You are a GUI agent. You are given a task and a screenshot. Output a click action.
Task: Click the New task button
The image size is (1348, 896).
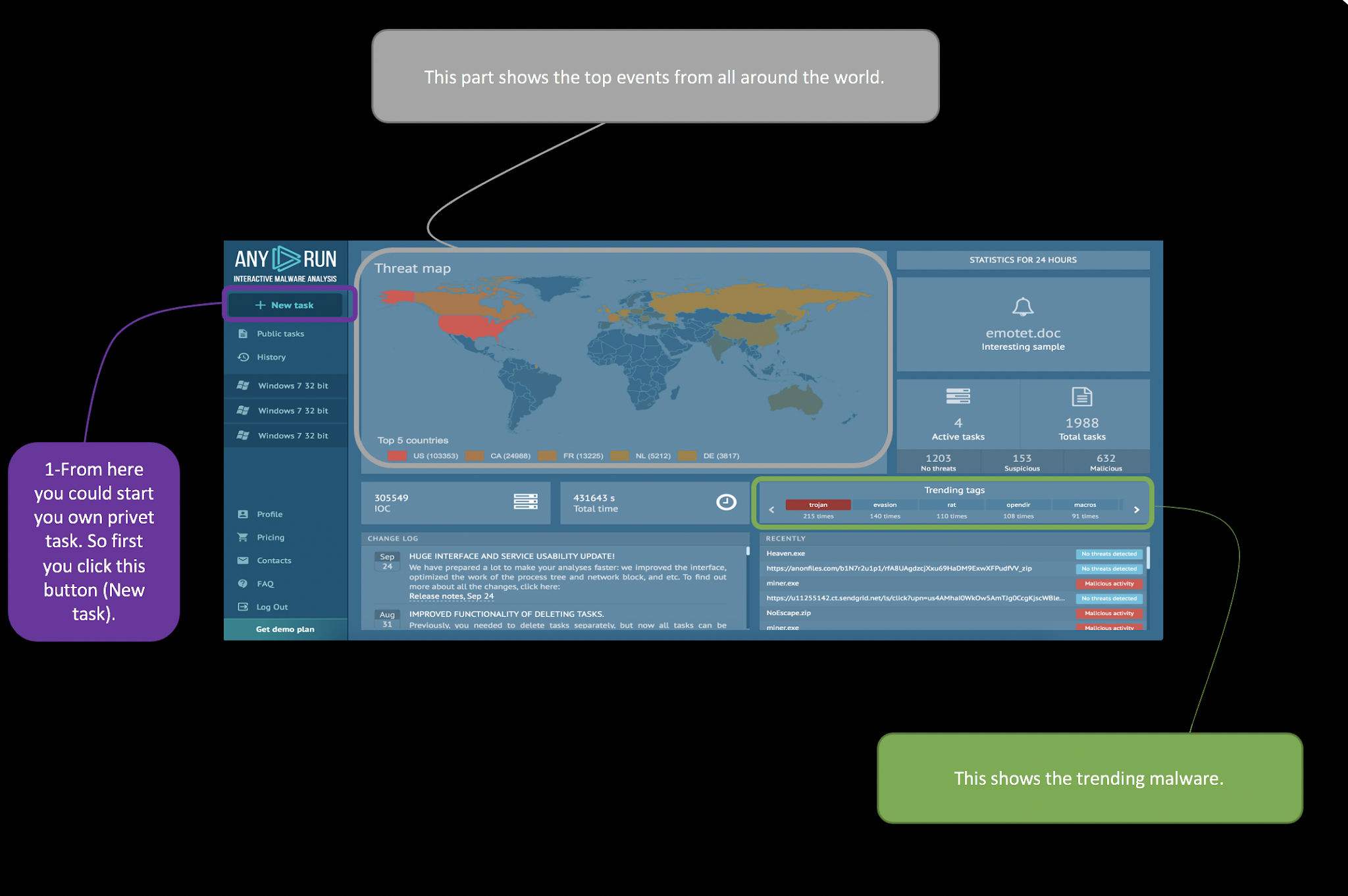pyautogui.click(x=285, y=305)
